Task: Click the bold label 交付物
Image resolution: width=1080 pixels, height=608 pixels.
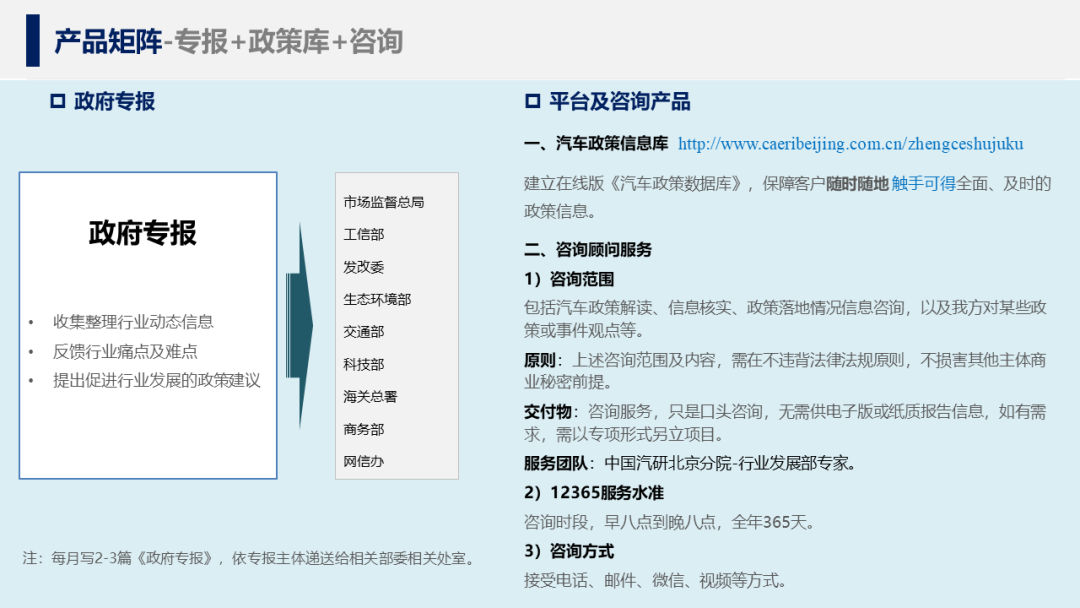Action: point(548,412)
